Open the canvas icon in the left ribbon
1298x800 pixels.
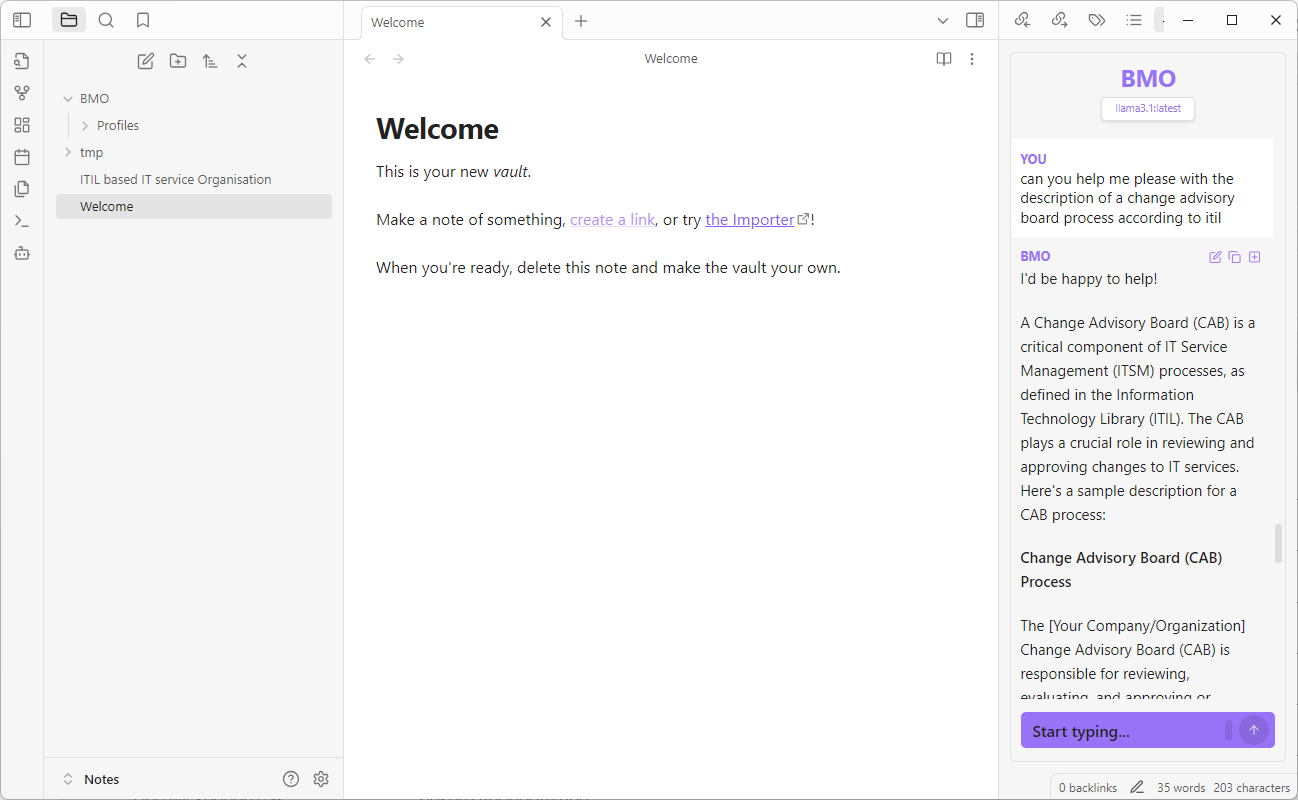22,125
